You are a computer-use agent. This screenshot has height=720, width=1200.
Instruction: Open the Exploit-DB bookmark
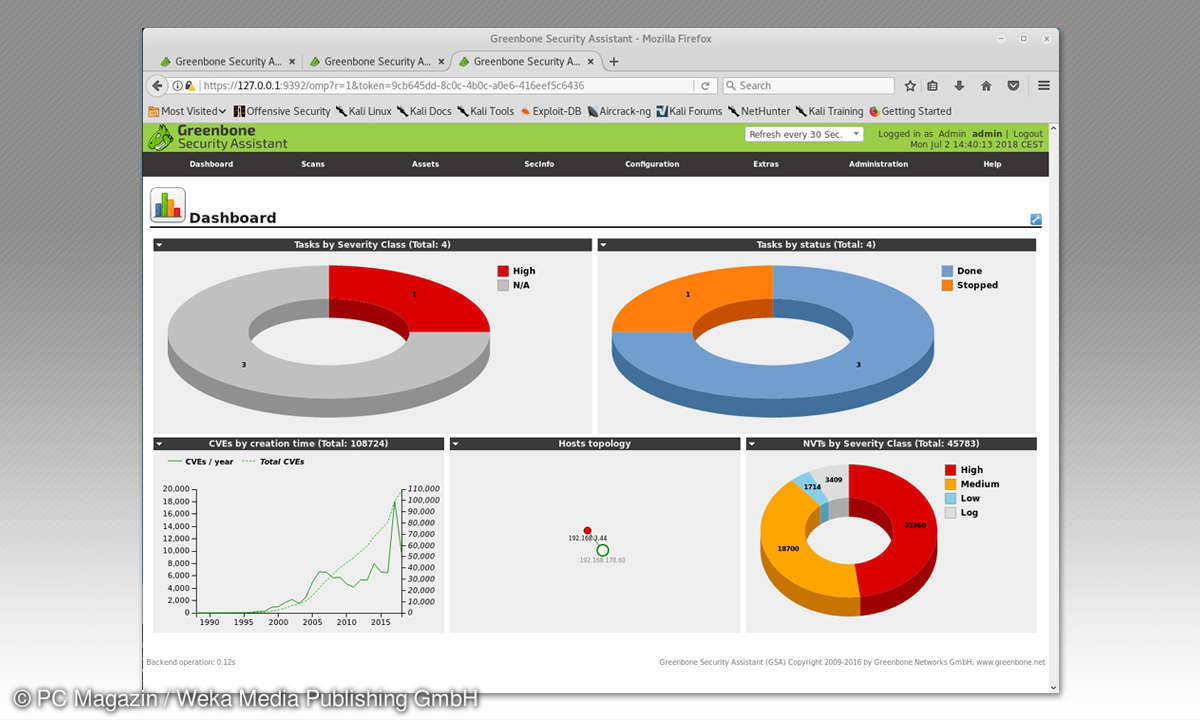(550, 111)
